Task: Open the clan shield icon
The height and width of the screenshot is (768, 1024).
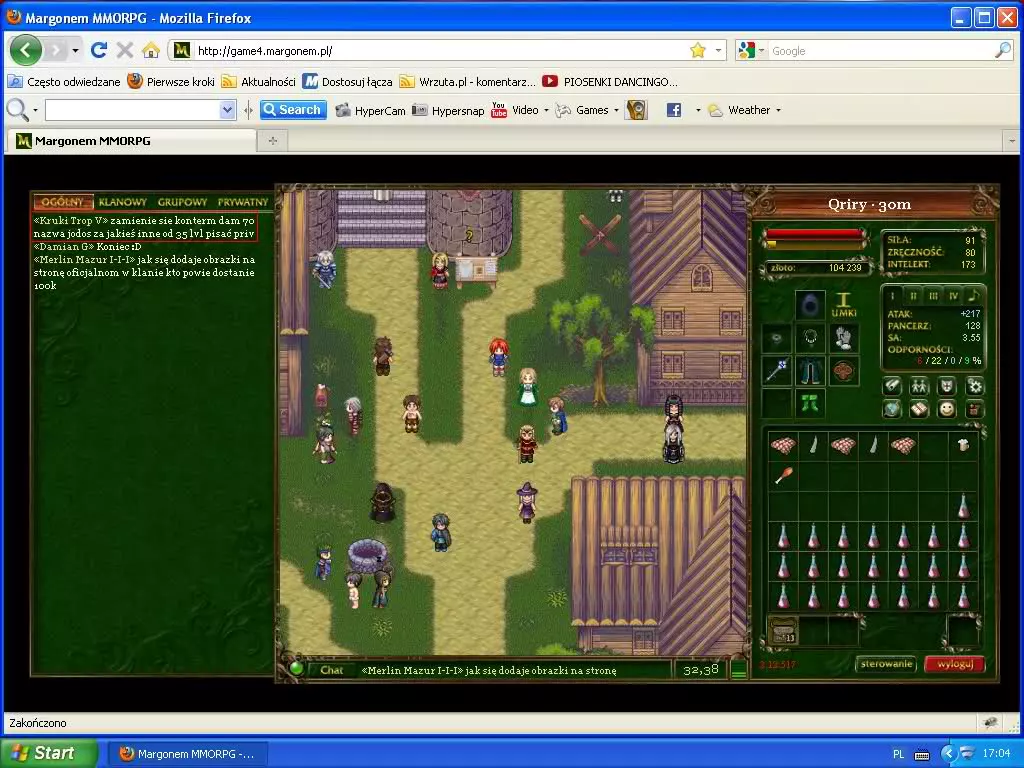Action: point(946,386)
